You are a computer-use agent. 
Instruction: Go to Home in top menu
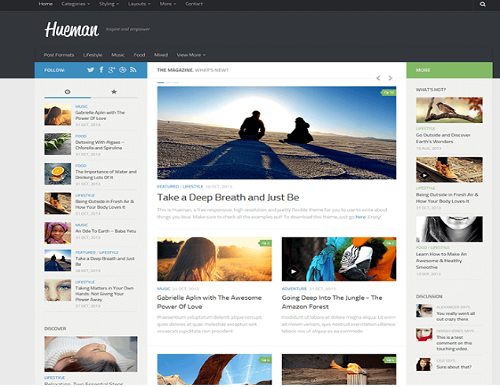pyautogui.click(x=46, y=4)
